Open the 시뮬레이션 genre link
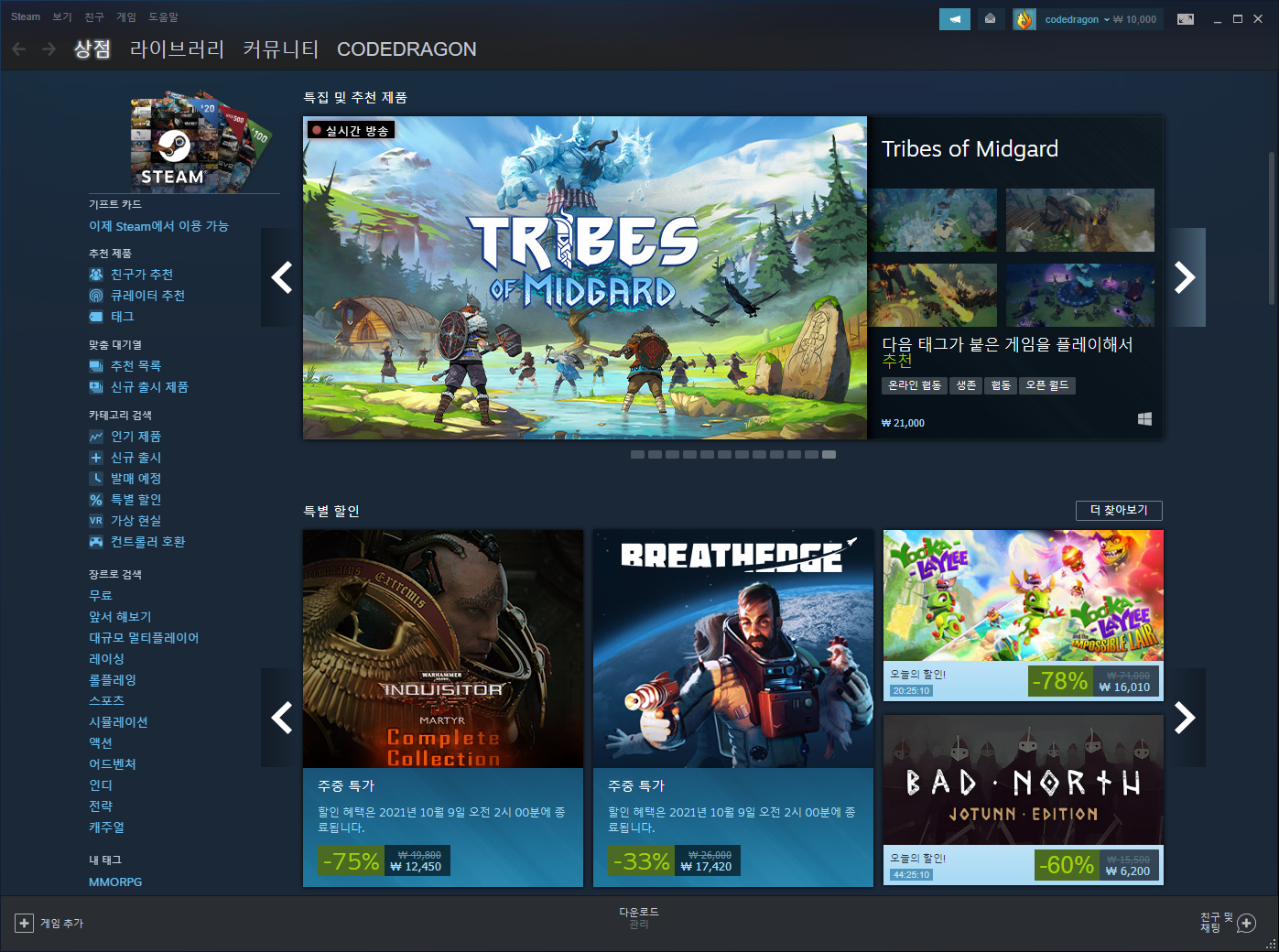1279x952 pixels. [x=118, y=722]
